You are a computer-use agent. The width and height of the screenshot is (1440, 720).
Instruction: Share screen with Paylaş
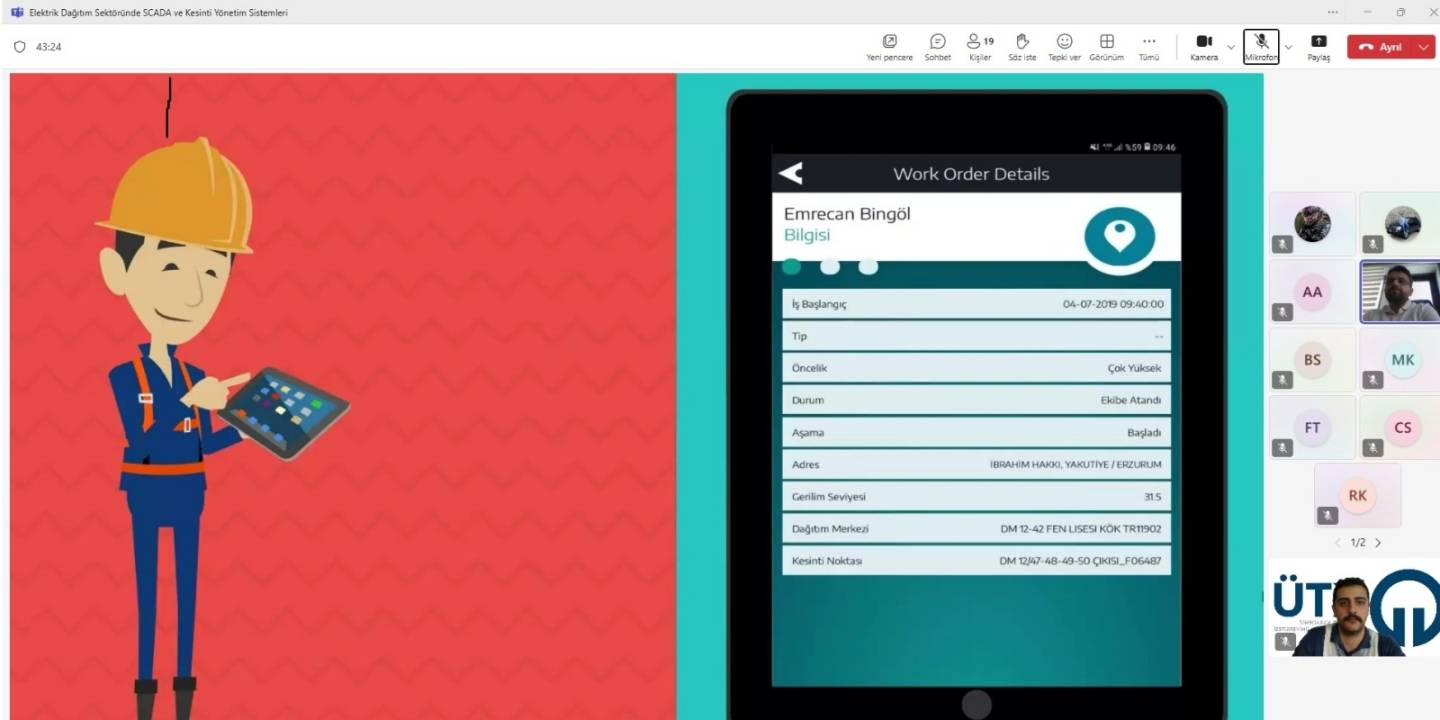coord(1319,47)
